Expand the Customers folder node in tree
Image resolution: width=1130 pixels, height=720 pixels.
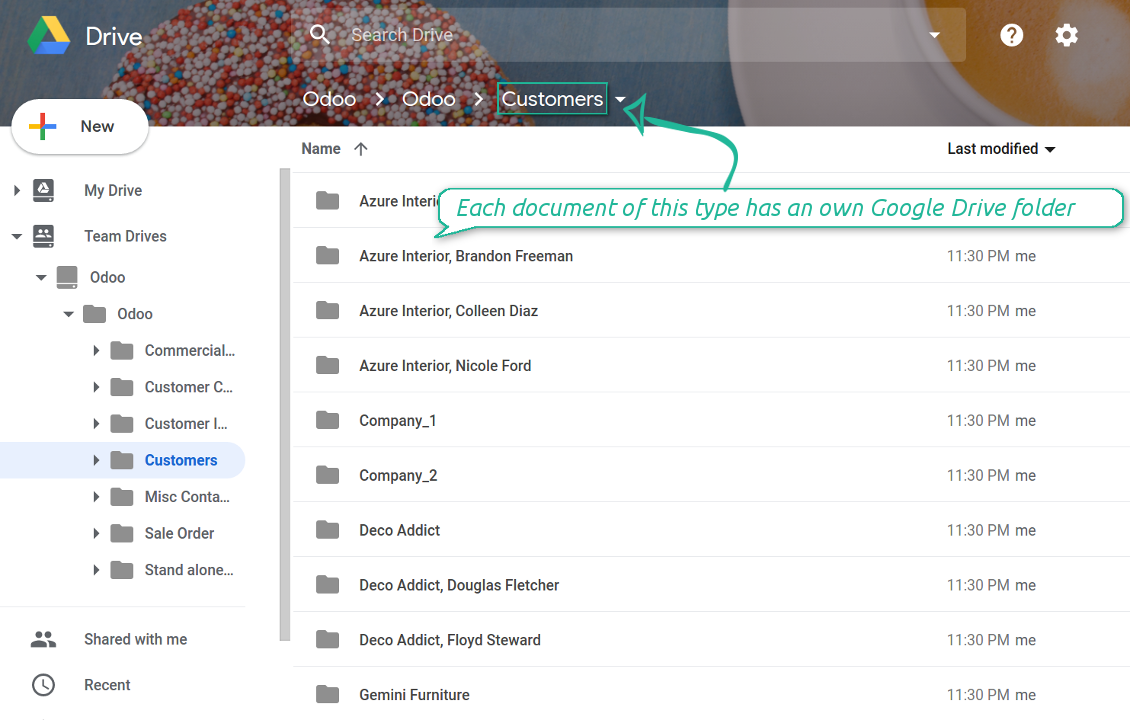(x=96, y=460)
